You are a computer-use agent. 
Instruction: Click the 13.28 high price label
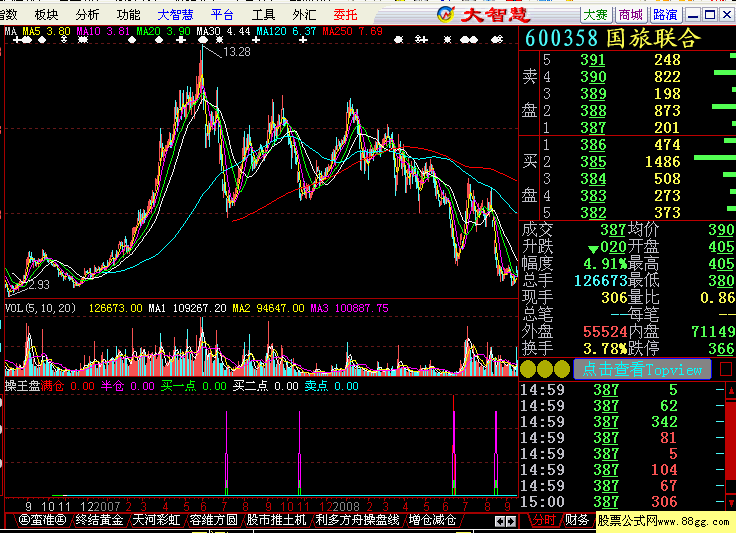click(x=237, y=52)
